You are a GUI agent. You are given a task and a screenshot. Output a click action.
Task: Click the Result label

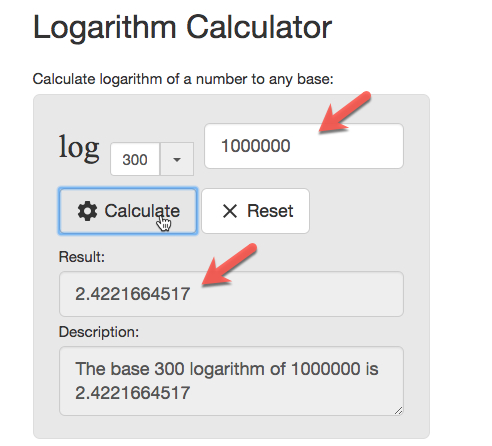(82, 257)
